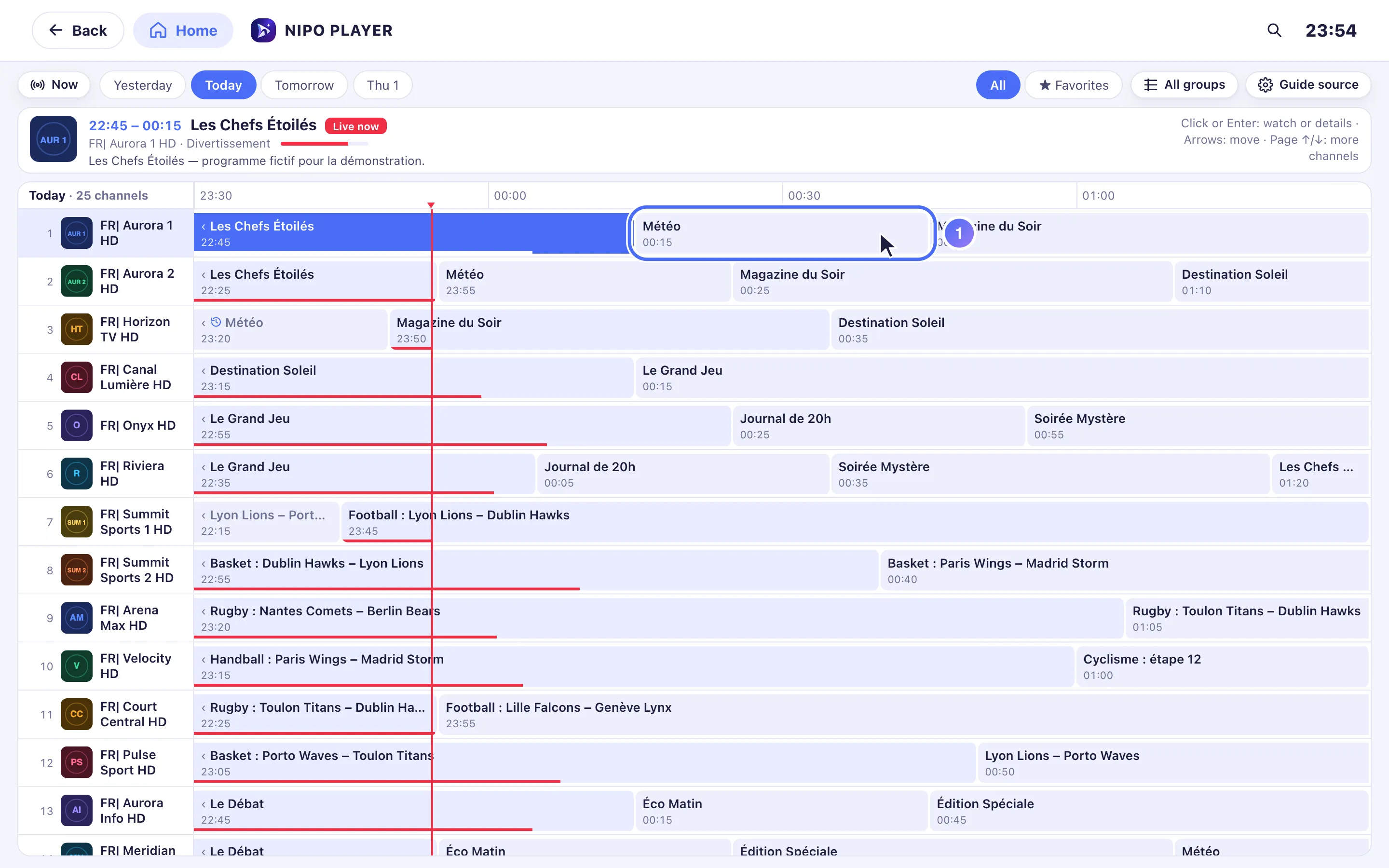Select the All channels filter

997,85
